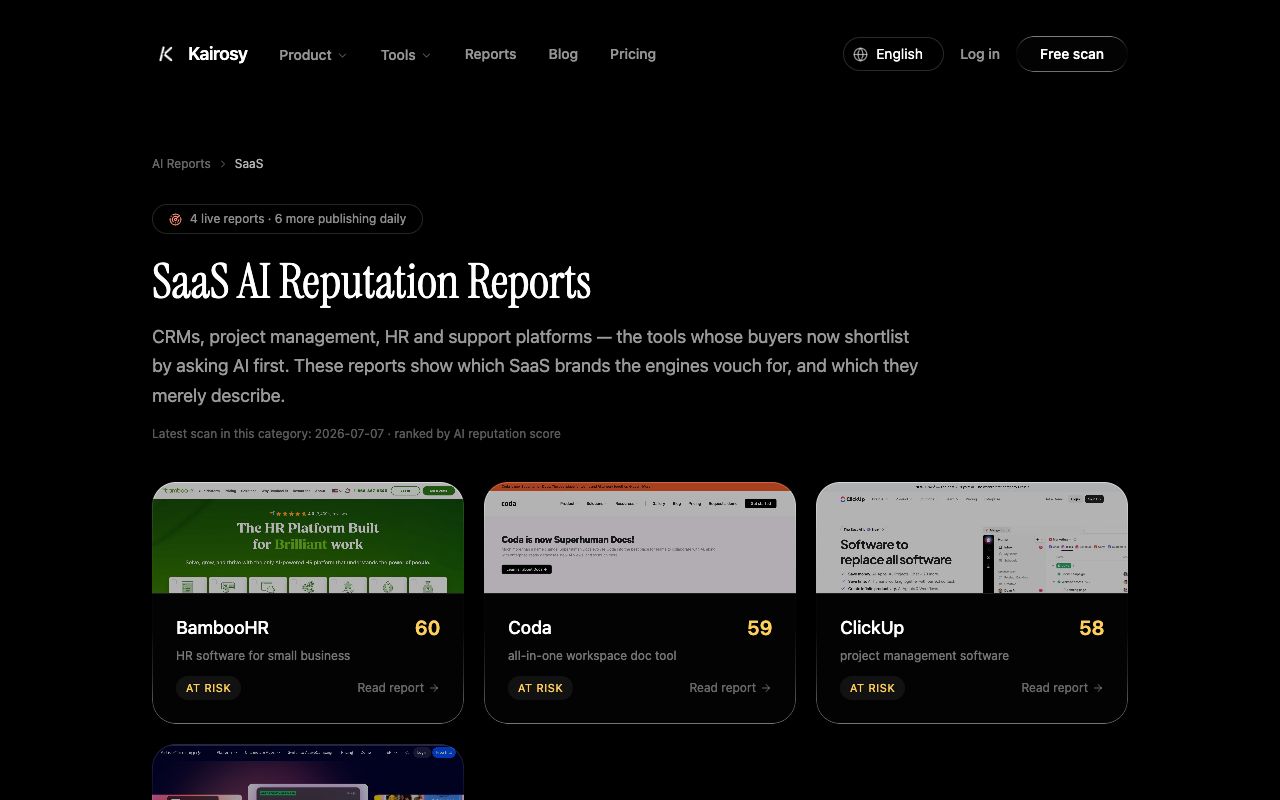
Task: Open the BambooHR website thumbnail
Action: (x=308, y=538)
